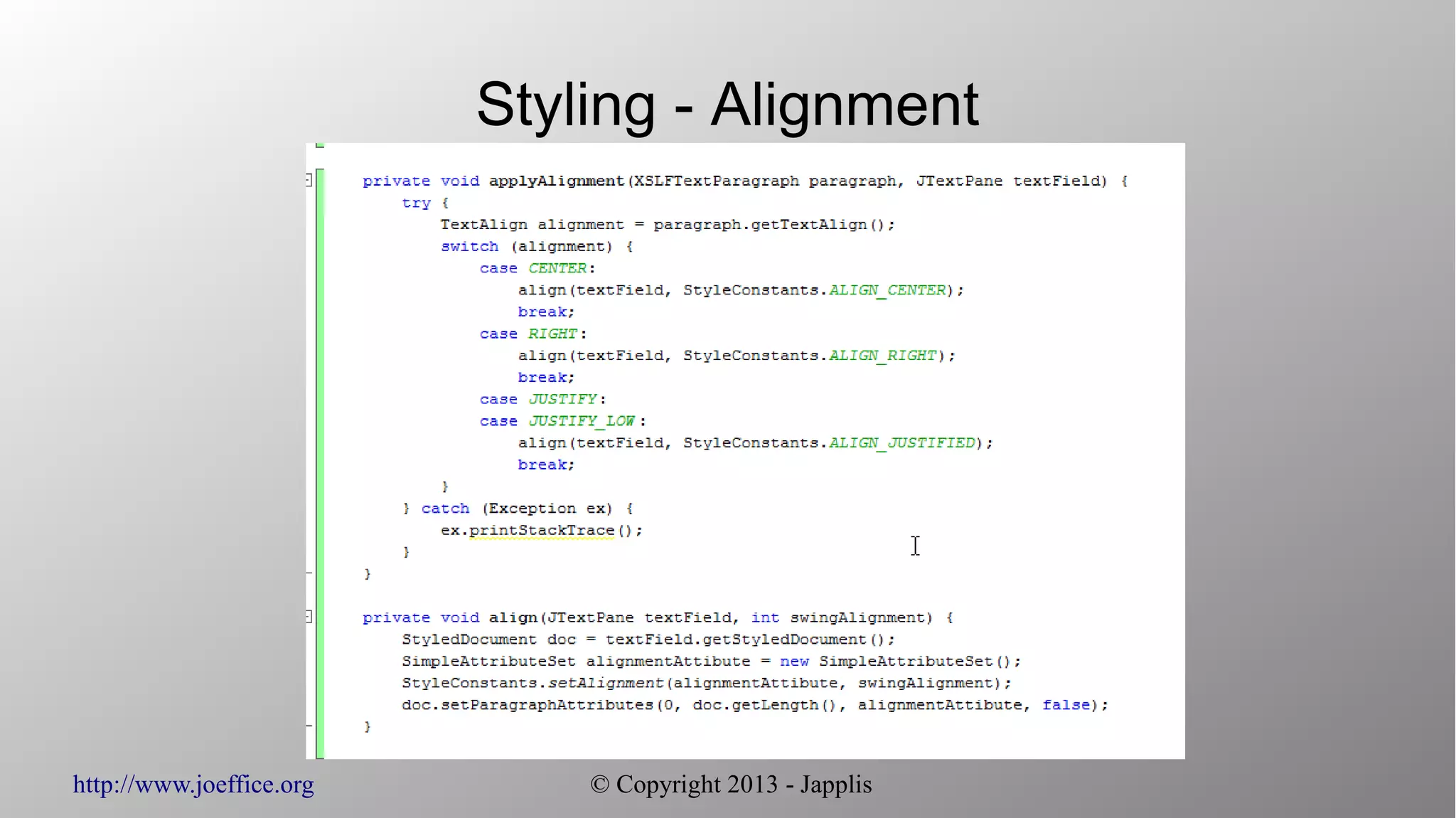Click the '© Copyright 2013 - Japplis' footer
The image size is (1456, 818).
(x=731, y=785)
